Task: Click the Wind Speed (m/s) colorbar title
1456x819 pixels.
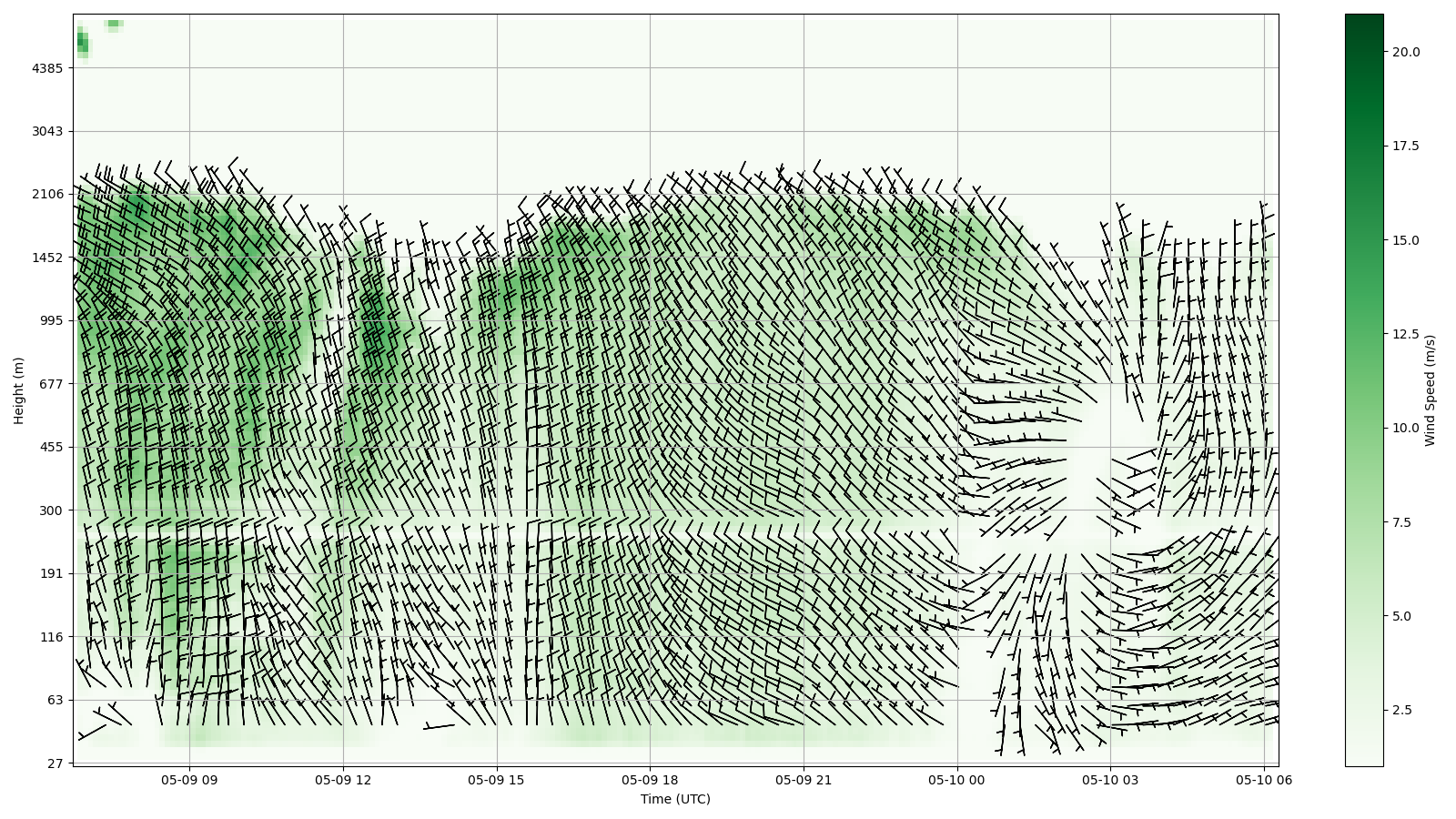Action: [1431, 390]
